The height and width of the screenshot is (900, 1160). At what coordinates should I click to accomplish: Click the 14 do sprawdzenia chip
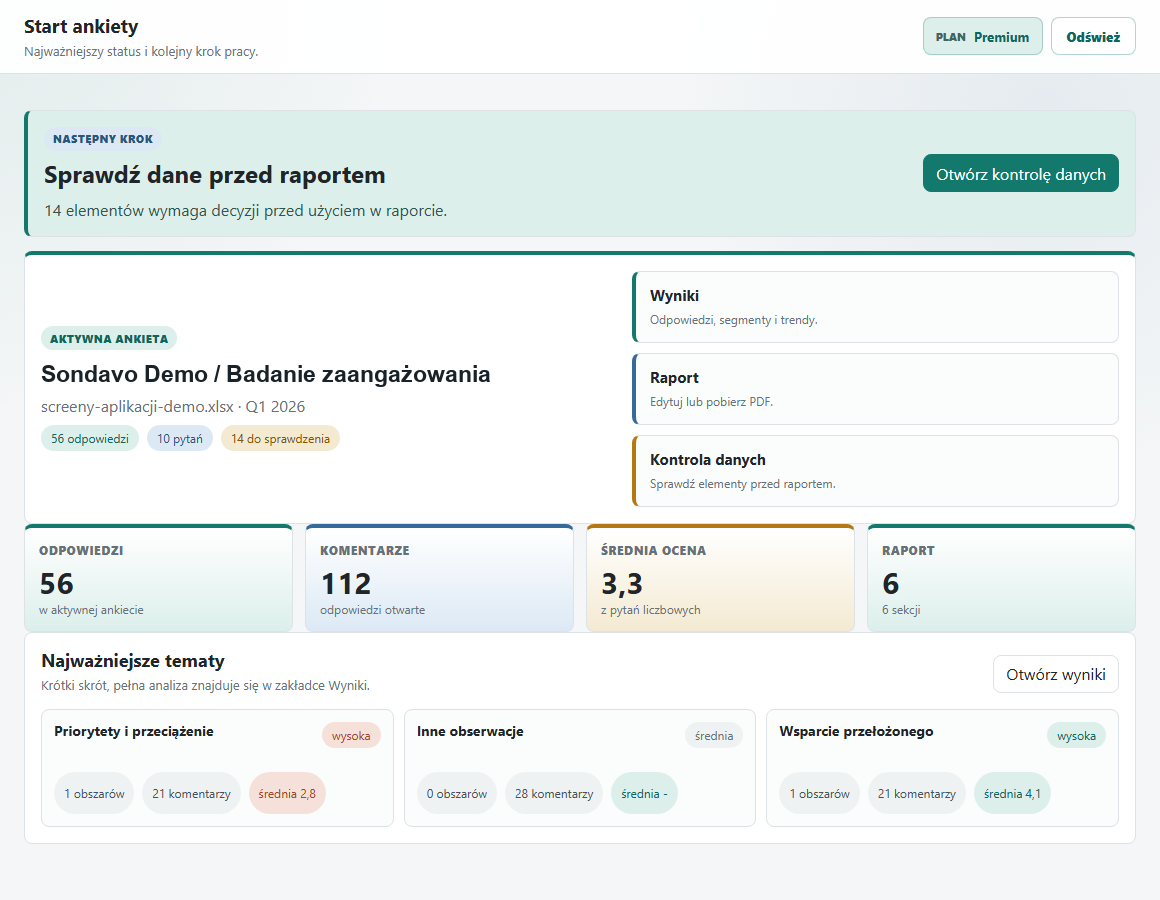pyautogui.click(x=280, y=439)
